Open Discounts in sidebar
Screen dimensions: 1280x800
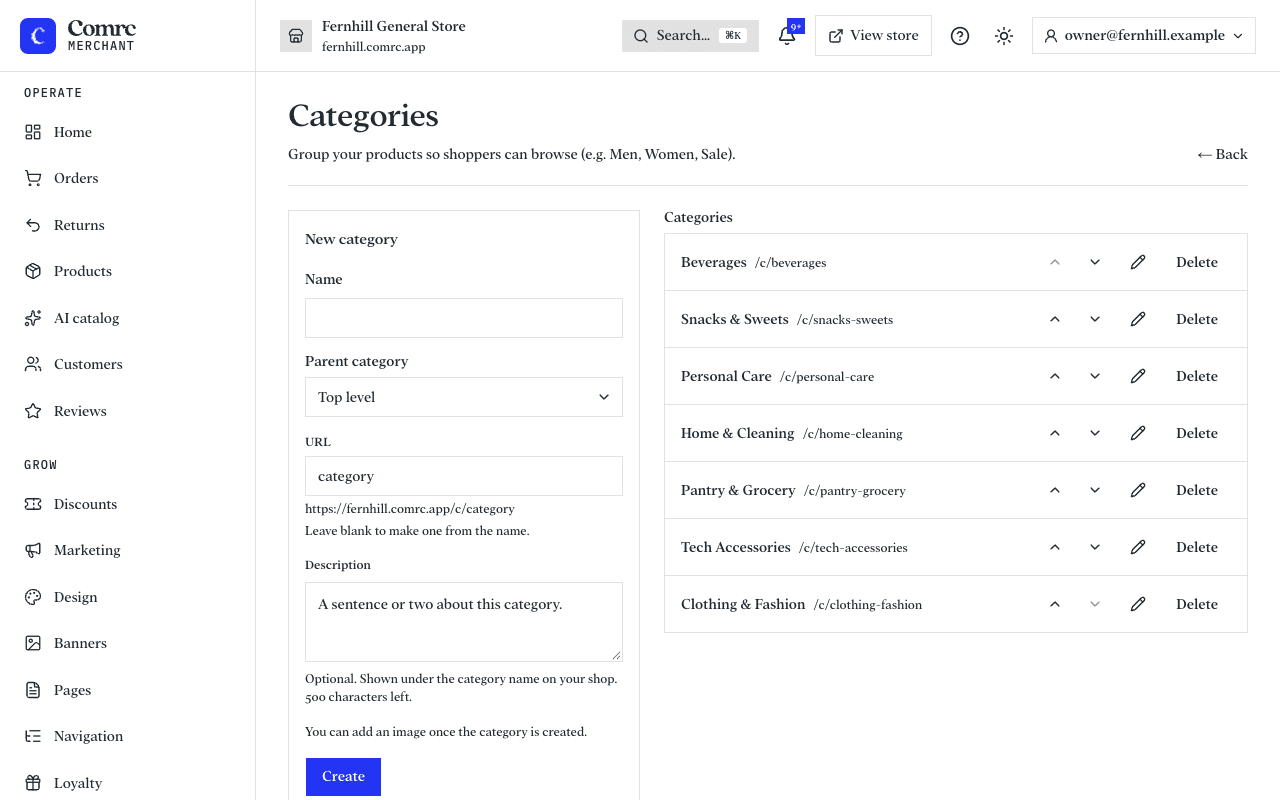click(128, 504)
